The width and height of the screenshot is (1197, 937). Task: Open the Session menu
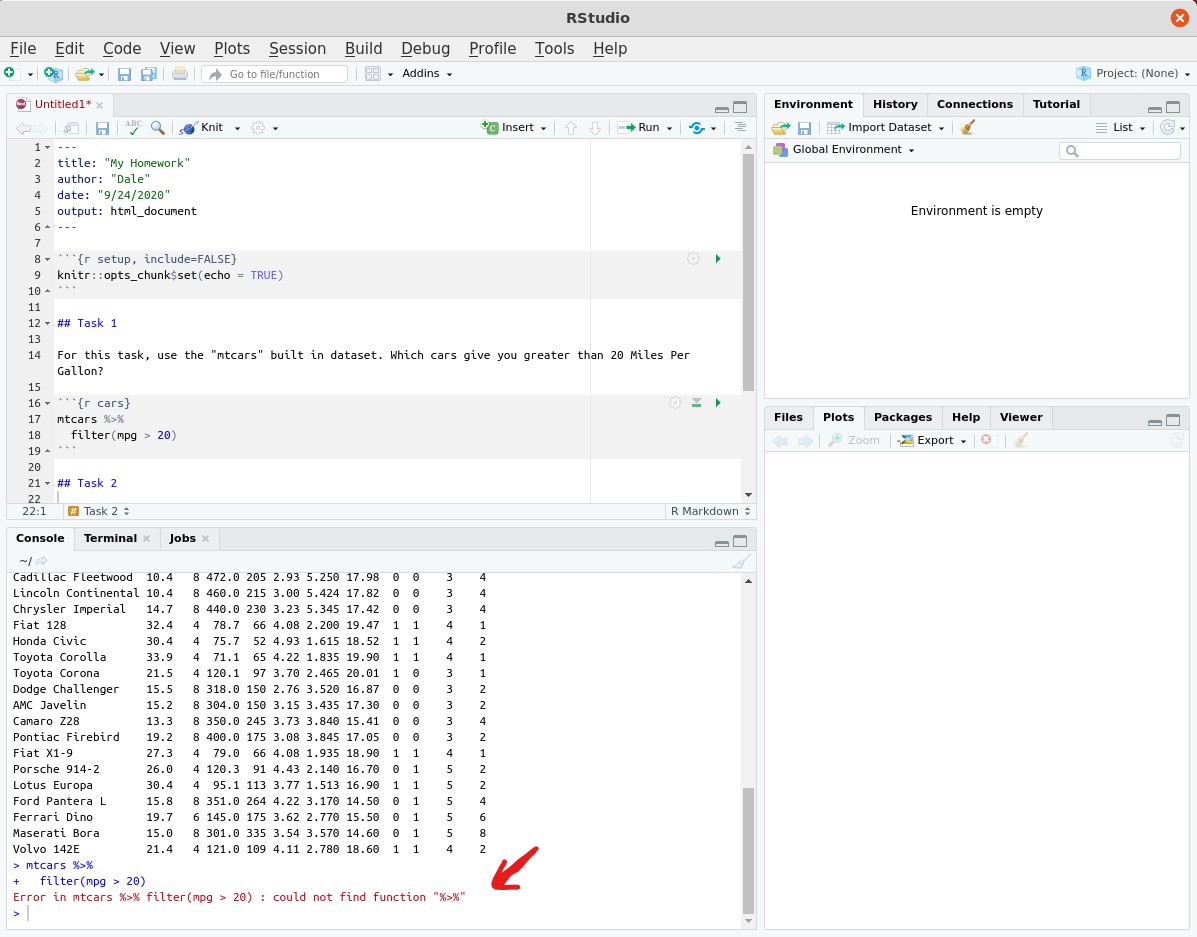point(297,48)
